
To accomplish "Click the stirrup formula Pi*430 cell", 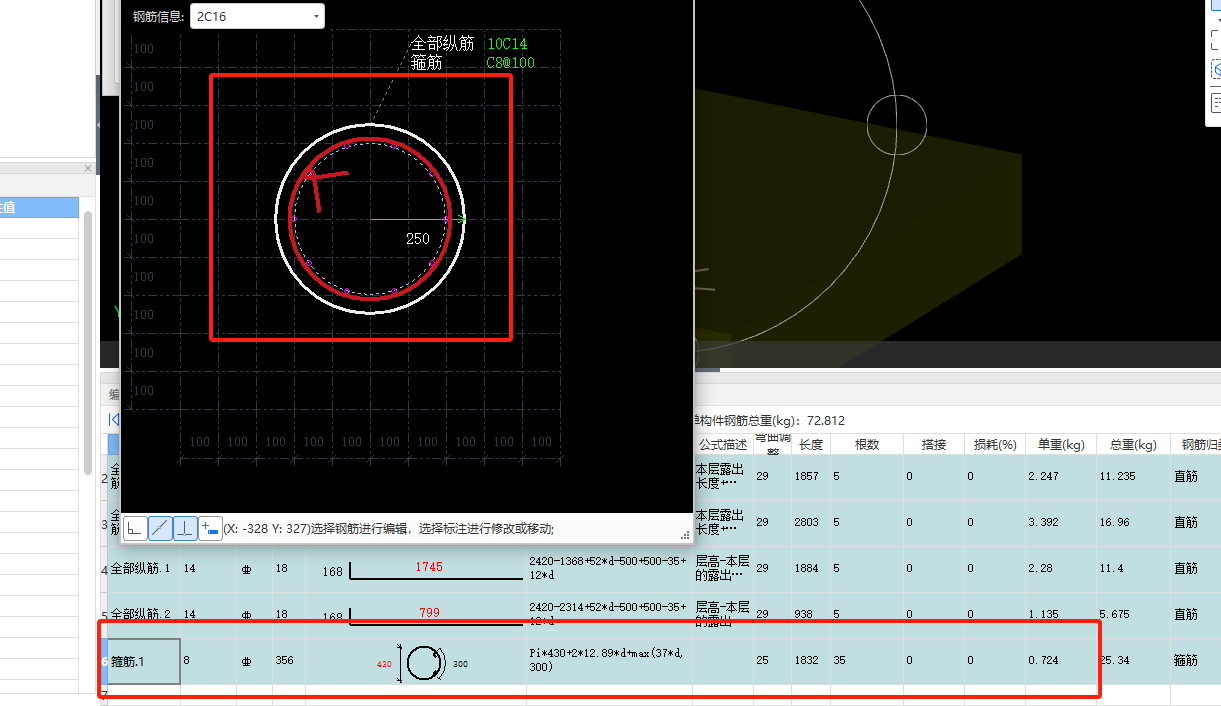I will point(609,661).
